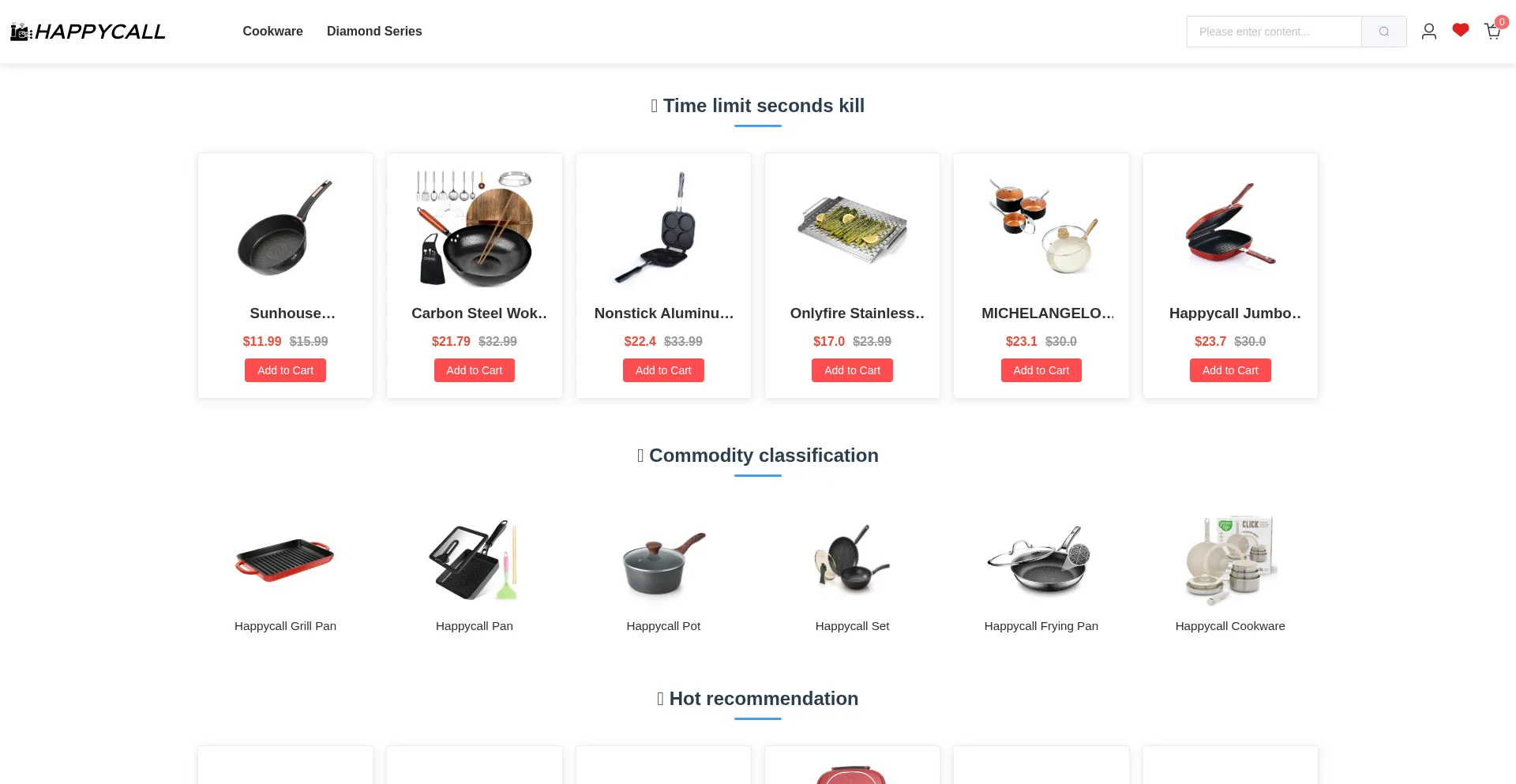
Task: Select the Happycall Pot category image
Action: pyautogui.click(x=663, y=560)
